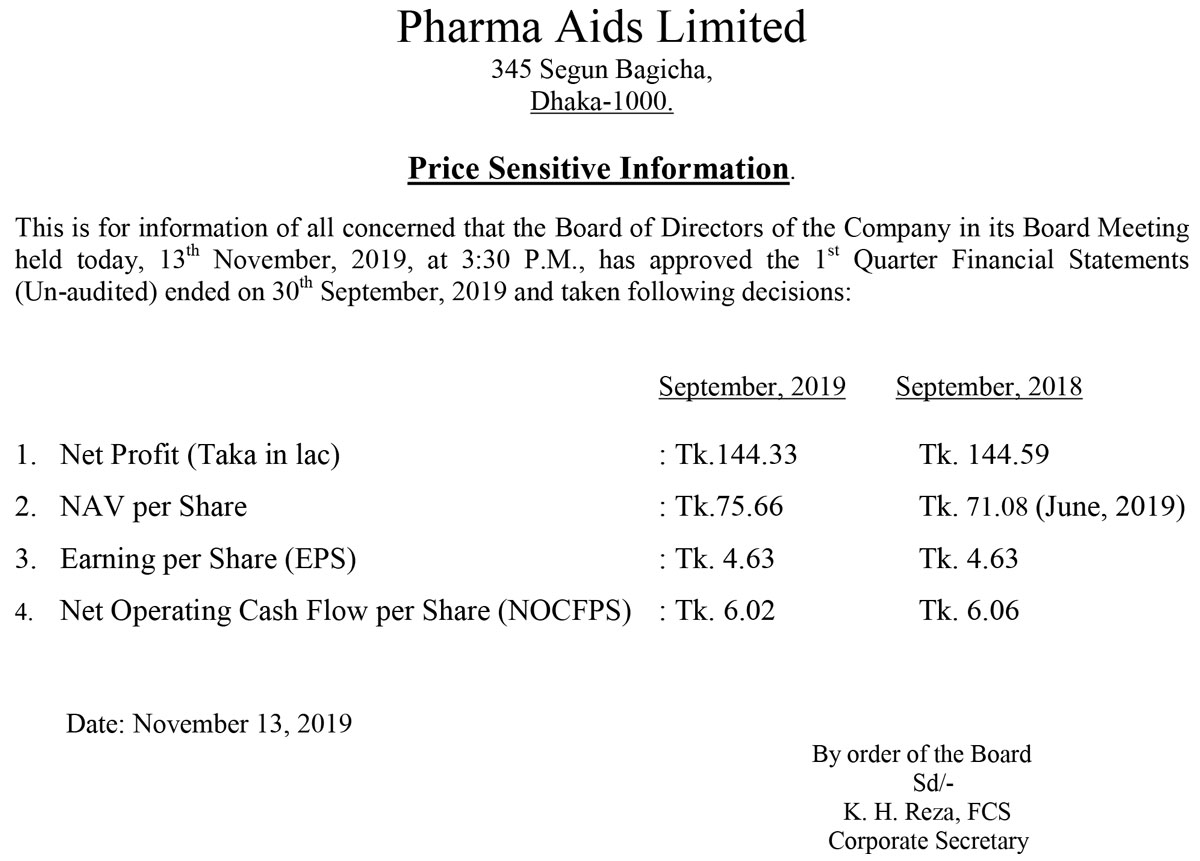Click the Net Profit (Taka in lac) label
Viewport: 1200px width, 861px height.
[200, 456]
